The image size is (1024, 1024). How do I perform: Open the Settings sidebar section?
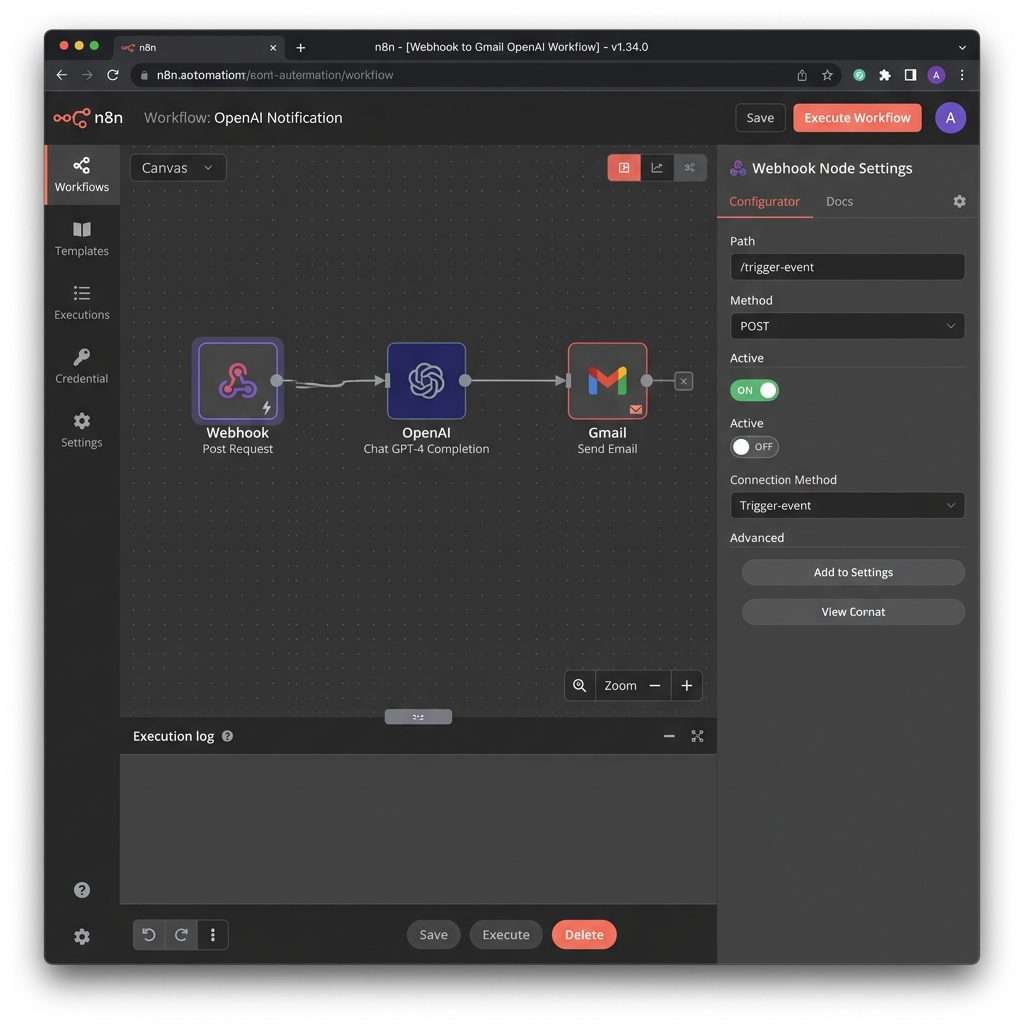pos(82,430)
